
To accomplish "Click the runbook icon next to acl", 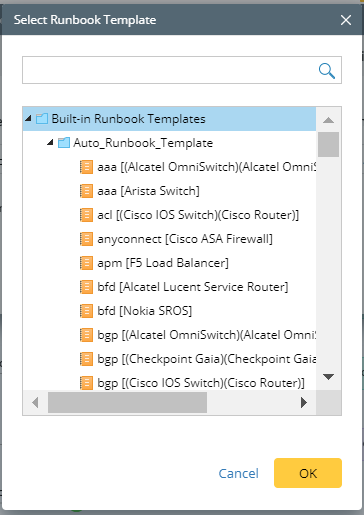I will tap(86, 215).
